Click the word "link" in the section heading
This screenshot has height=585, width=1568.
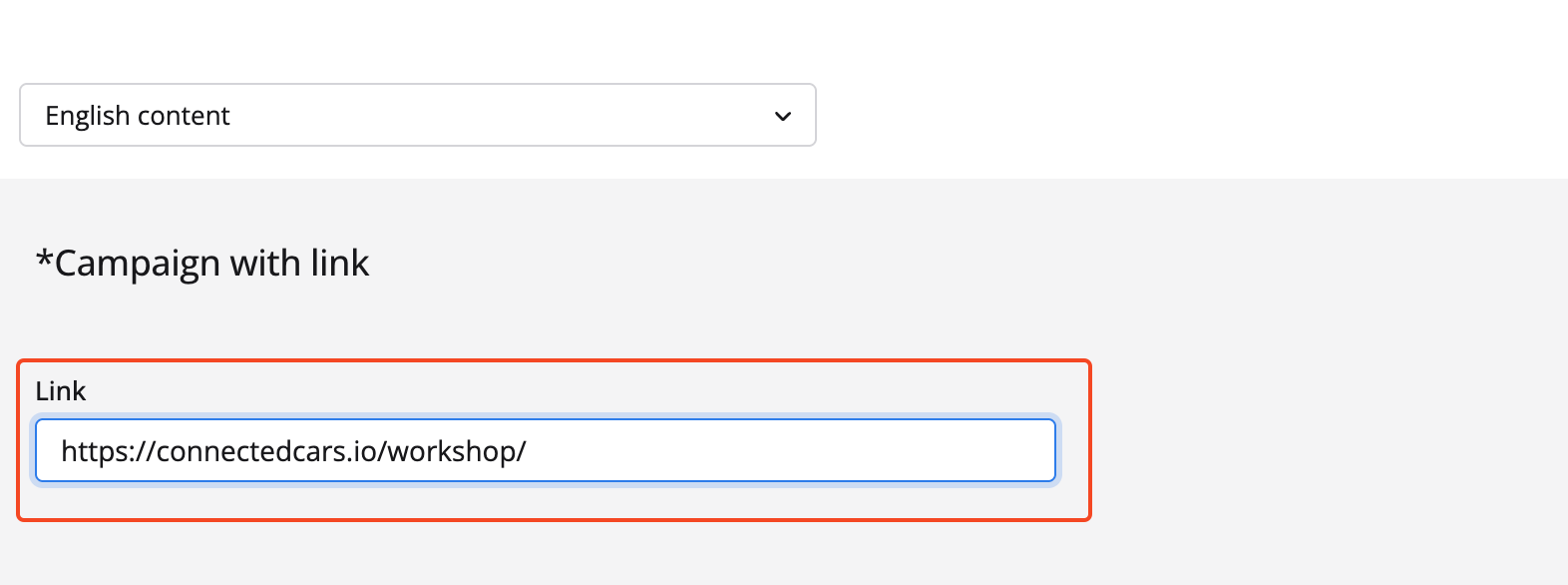pos(340,264)
